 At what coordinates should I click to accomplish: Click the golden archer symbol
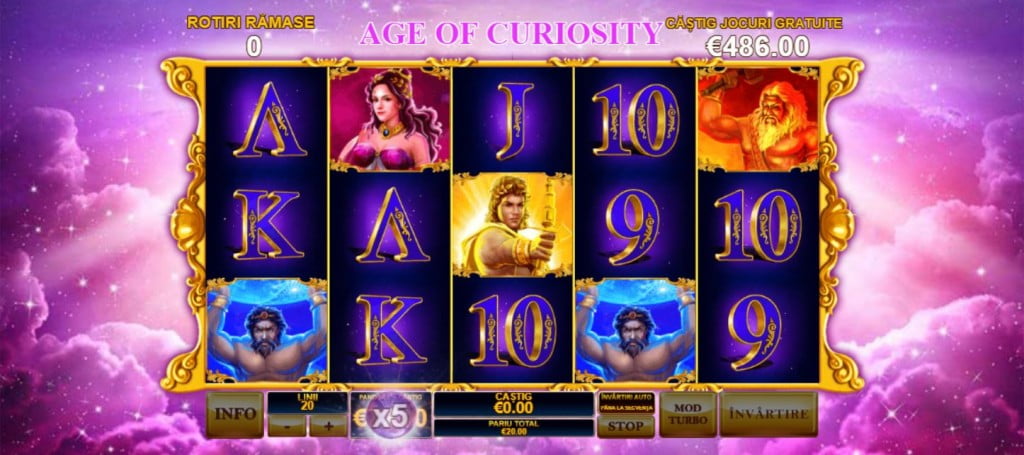[x=513, y=225]
